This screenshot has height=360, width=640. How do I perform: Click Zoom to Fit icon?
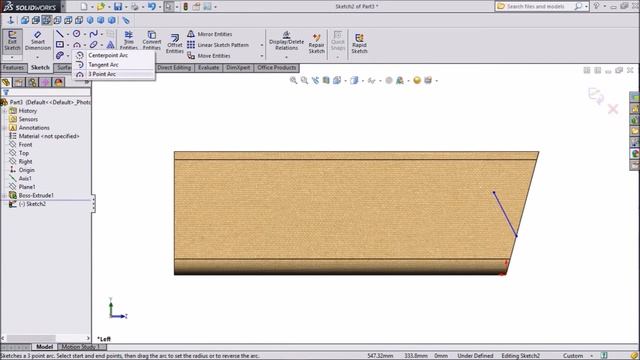tap(293, 80)
